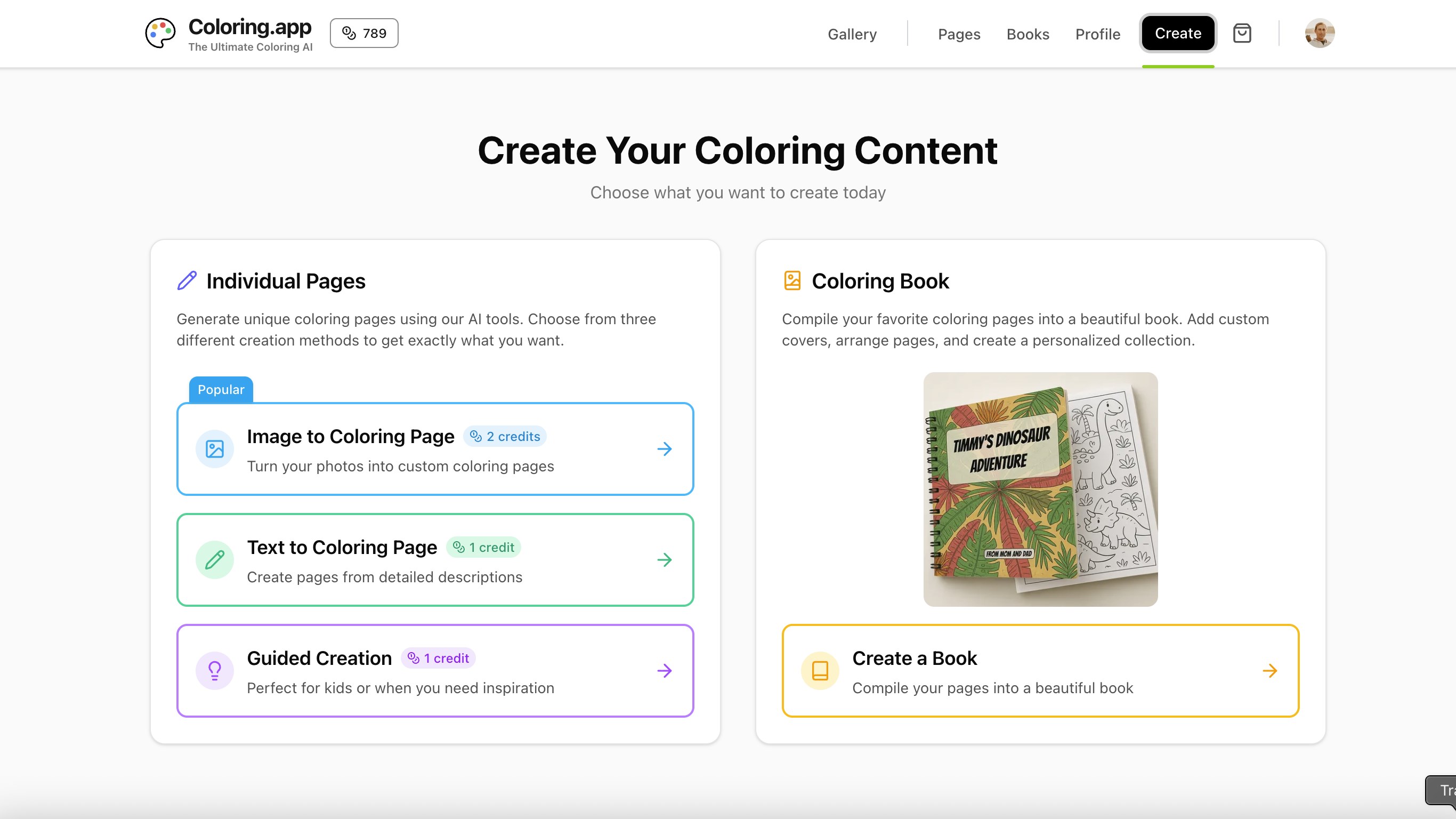1456x819 pixels.
Task: Click the Image to Coloring Page picture icon
Action: pos(215,449)
